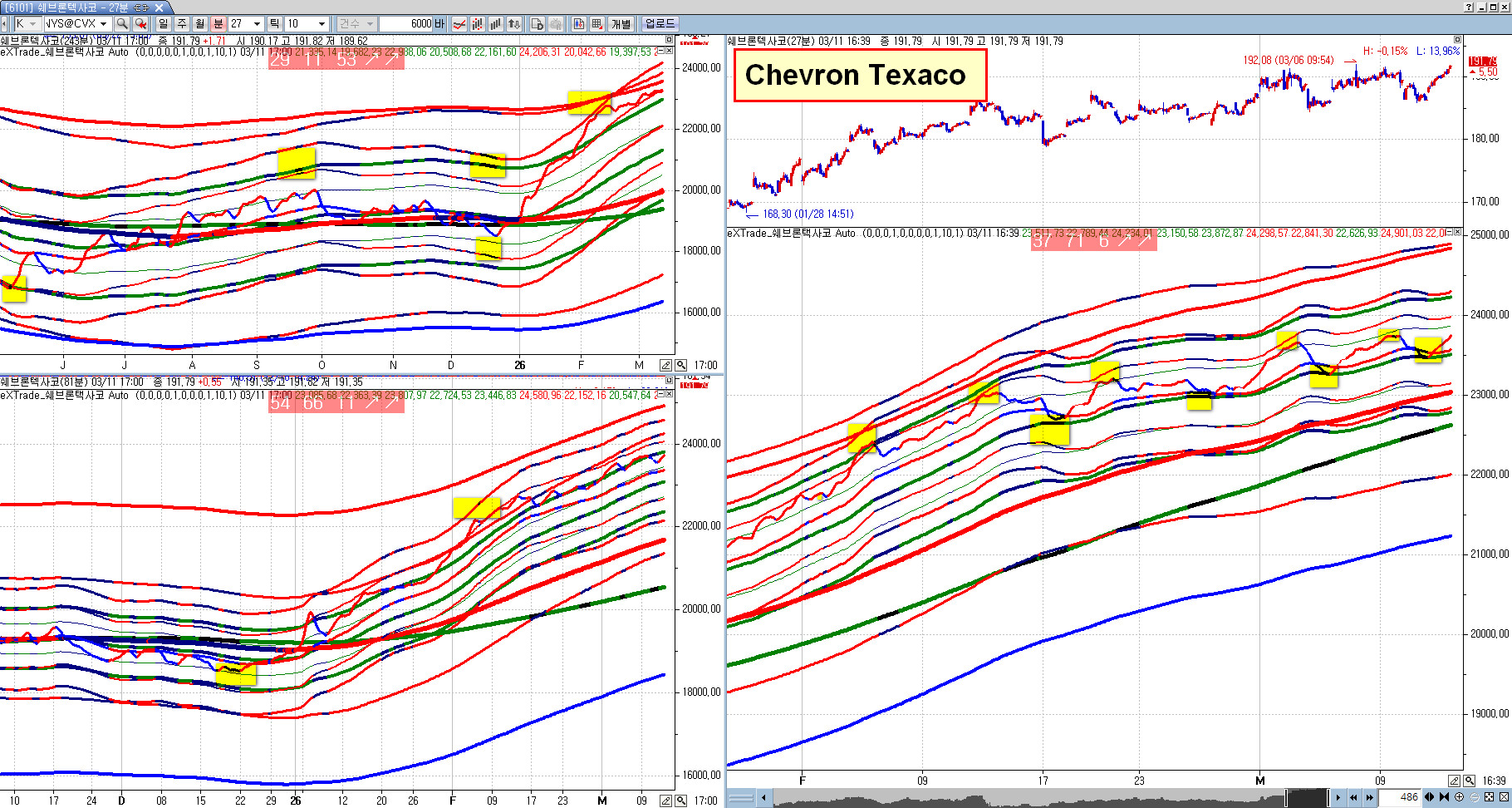1512x808 pixels.
Task: Maximize the 27-minute price chart pane
Action: click(1457, 39)
